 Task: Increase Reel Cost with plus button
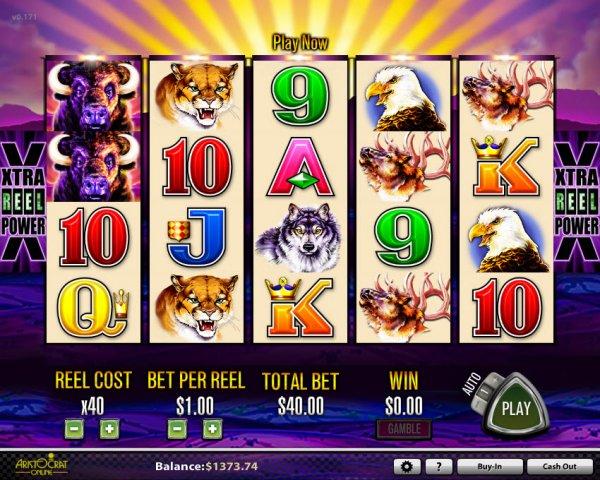[109, 429]
